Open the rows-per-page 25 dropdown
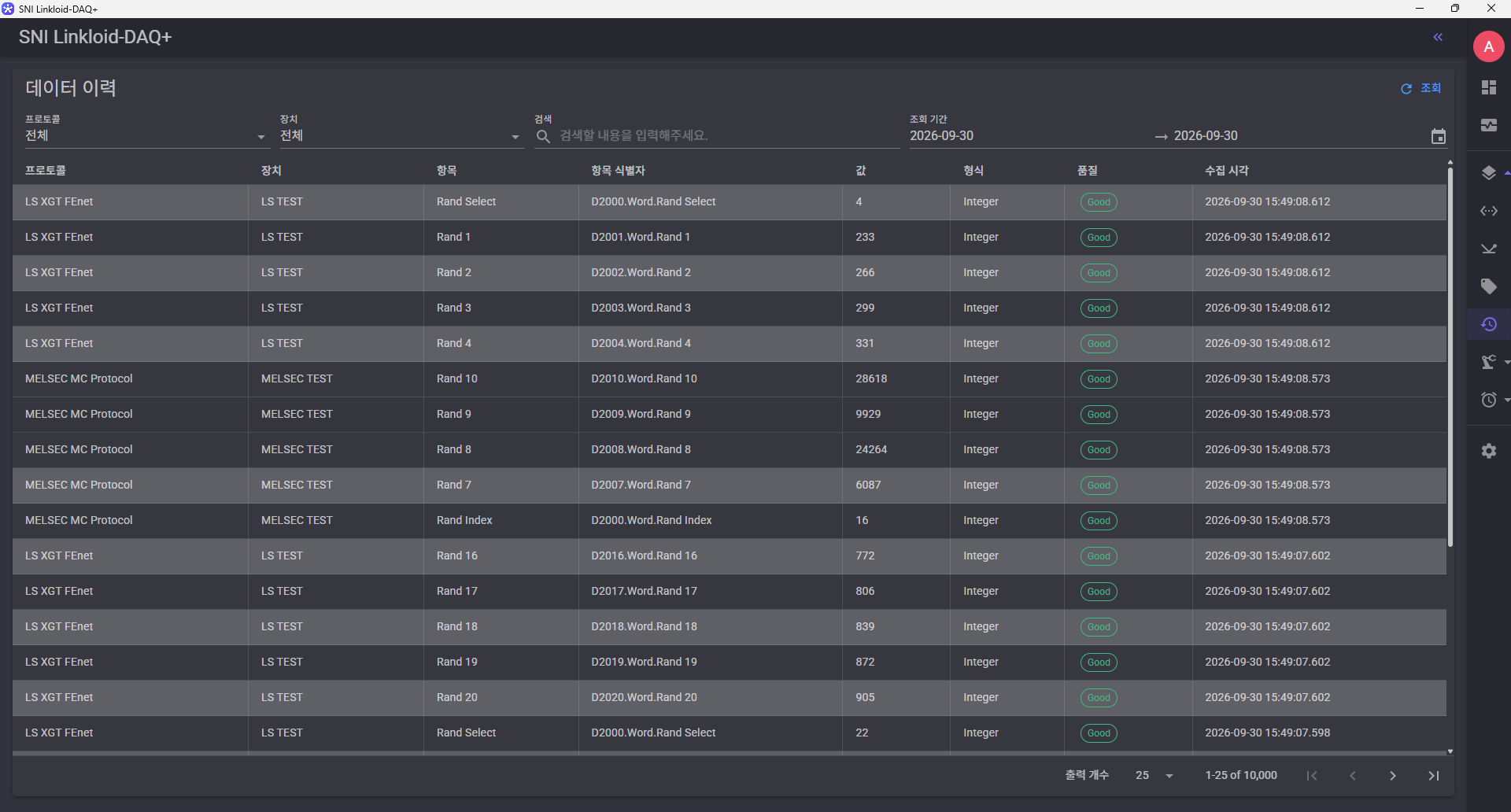Viewport: 1511px width, 812px height. click(1154, 776)
